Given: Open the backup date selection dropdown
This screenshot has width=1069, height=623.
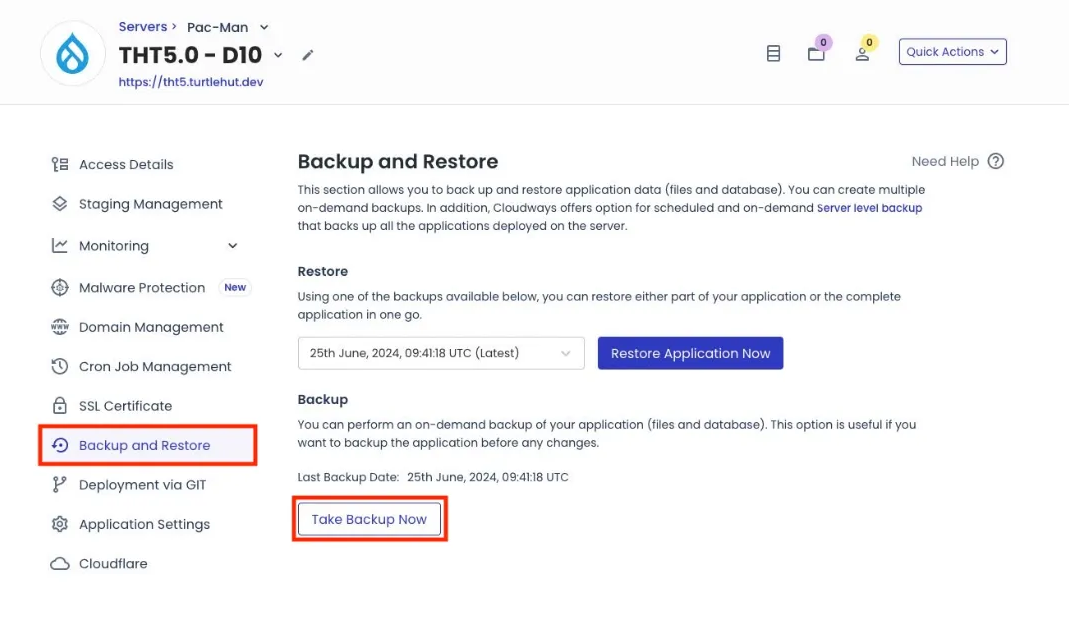Looking at the screenshot, I should (x=440, y=353).
